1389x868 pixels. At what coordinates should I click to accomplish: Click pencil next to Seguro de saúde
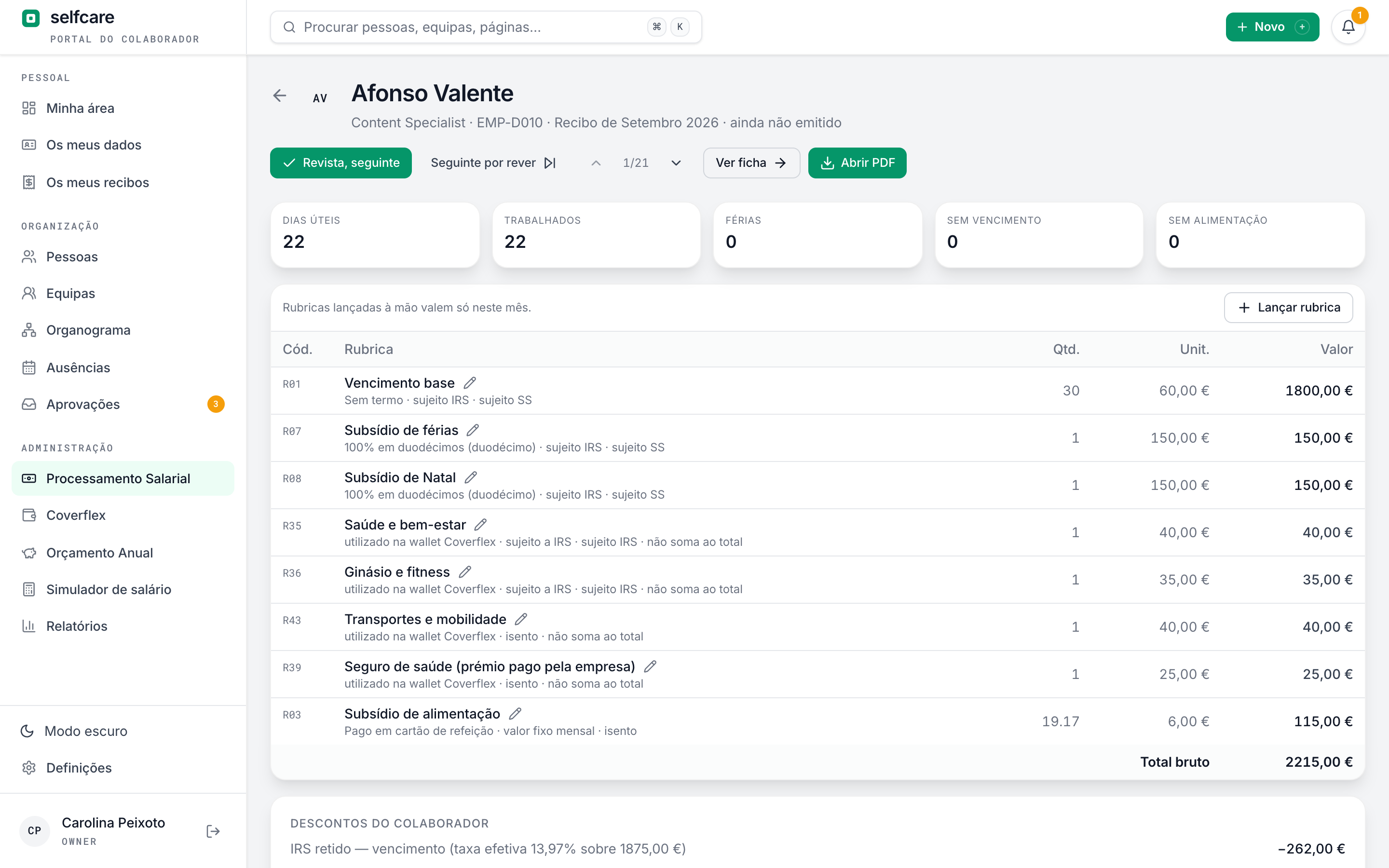pos(650,666)
